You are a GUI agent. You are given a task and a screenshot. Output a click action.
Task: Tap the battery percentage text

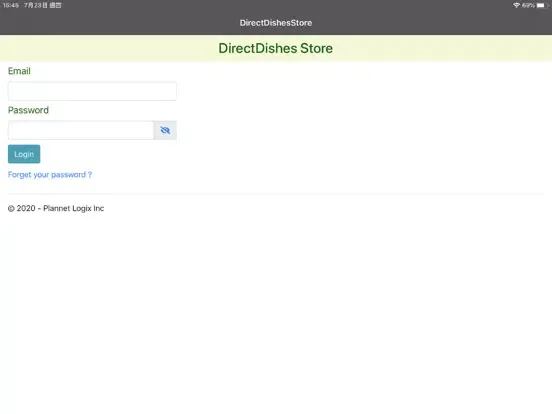528,5
